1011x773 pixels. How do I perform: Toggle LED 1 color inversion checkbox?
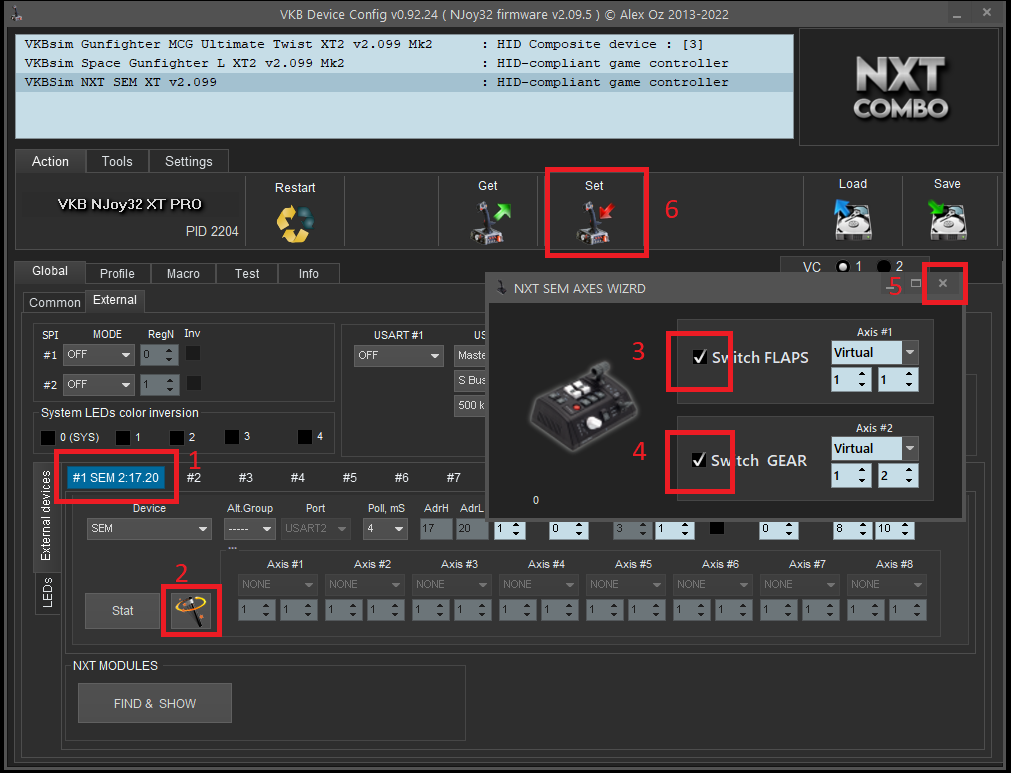click(123, 438)
